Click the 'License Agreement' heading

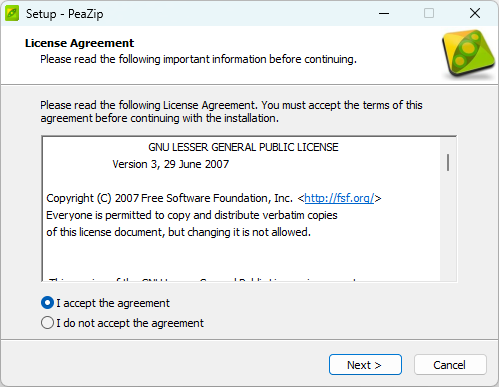coord(79,43)
